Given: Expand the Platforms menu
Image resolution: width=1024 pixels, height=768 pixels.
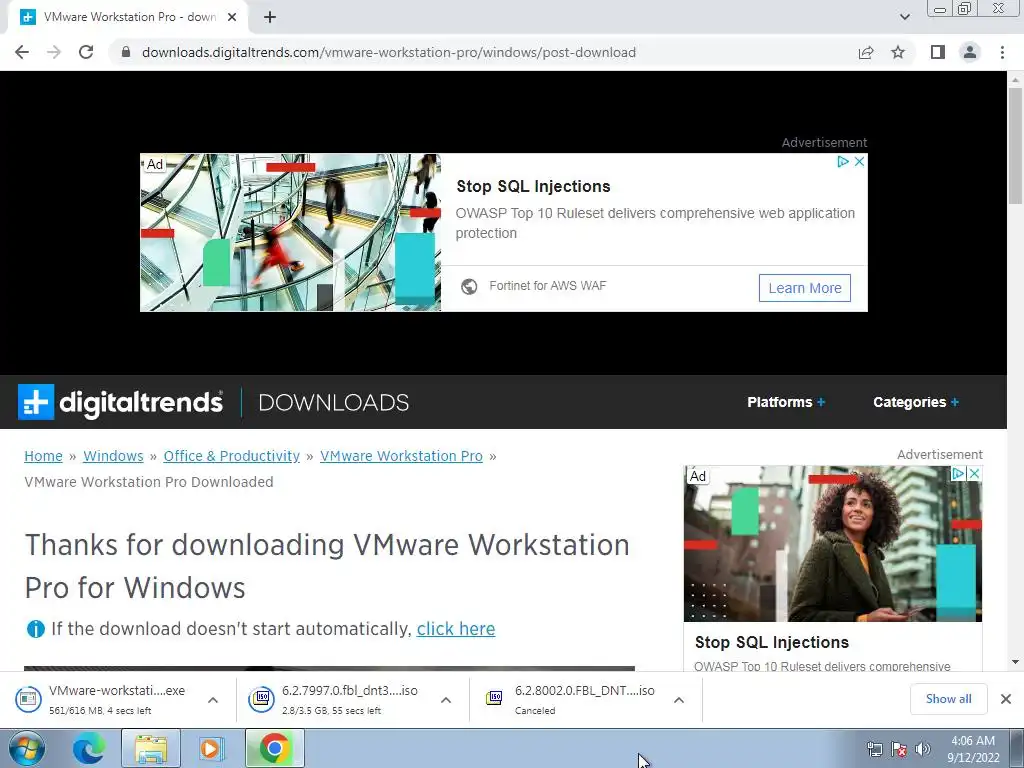Looking at the screenshot, I should pyautogui.click(x=786, y=402).
